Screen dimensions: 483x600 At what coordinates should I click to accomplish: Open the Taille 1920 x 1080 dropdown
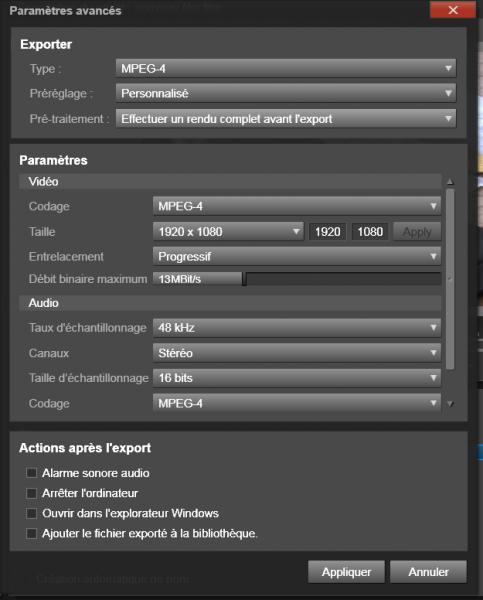tap(228, 232)
